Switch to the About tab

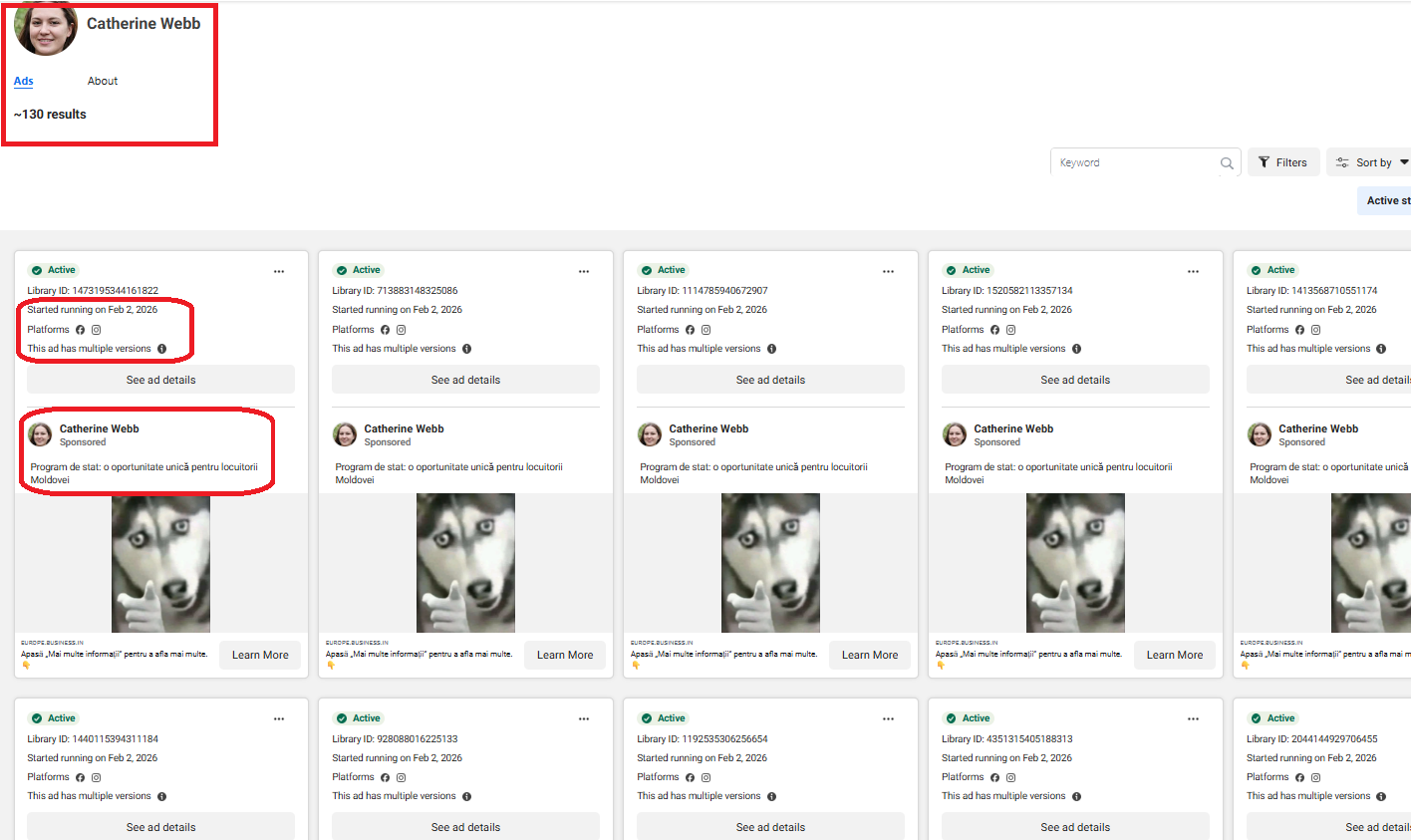103,81
